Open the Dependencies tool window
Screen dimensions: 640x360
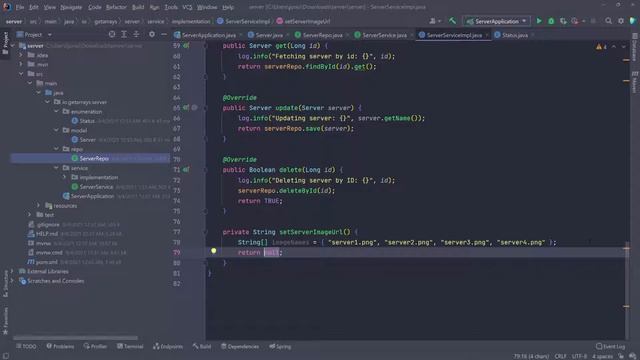(x=240, y=347)
